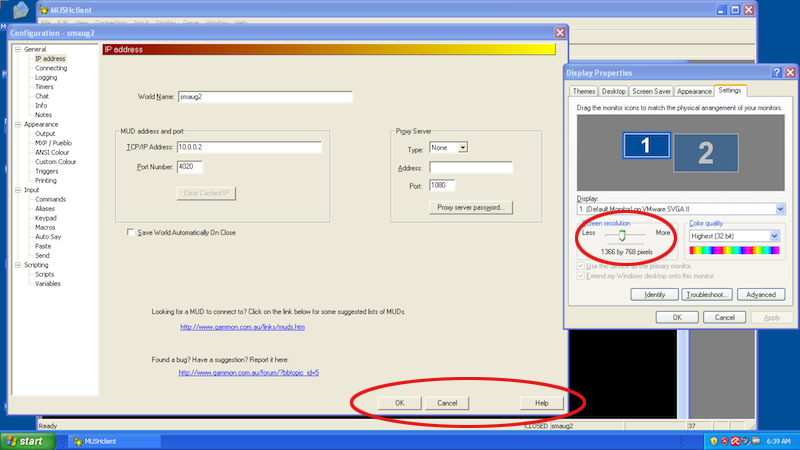
Task: Select MXP / Pueblo in the tree
Action: [x=53, y=143]
